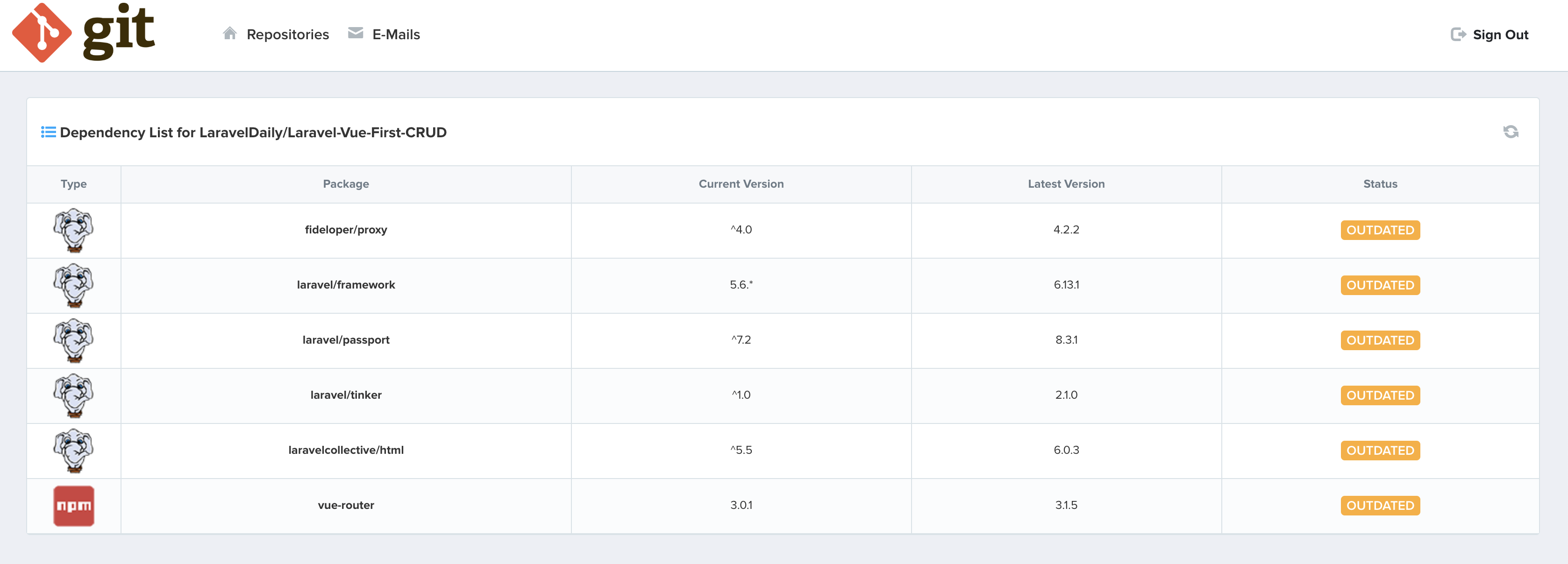This screenshot has width=1568, height=564.
Task: Click Composer icon in laravel/framework row
Action: click(x=74, y=285)
